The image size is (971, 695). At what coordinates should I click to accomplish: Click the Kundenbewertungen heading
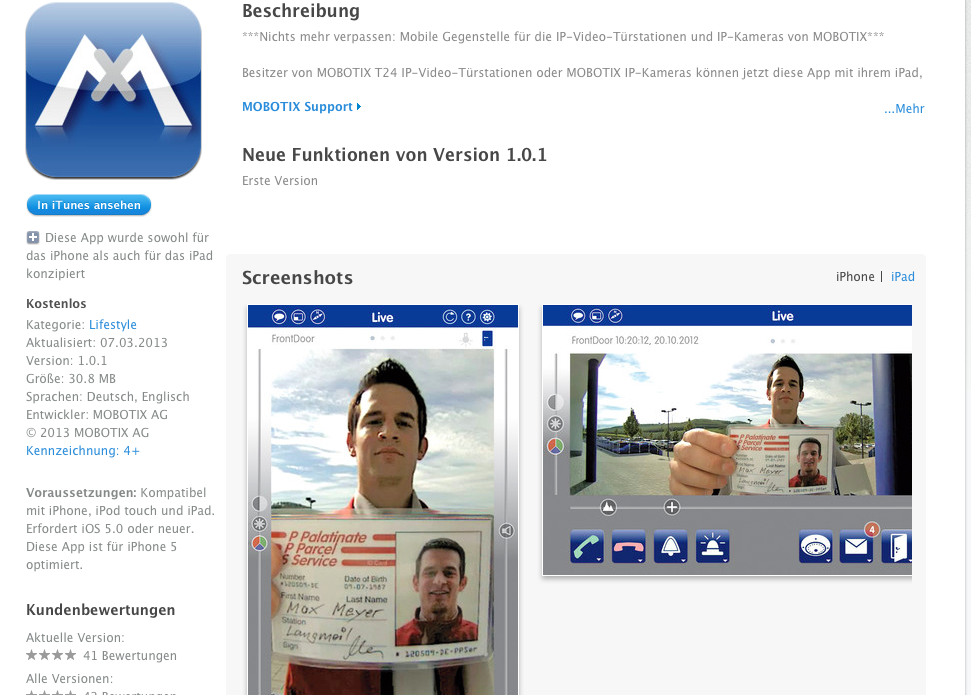click(101, 610)
